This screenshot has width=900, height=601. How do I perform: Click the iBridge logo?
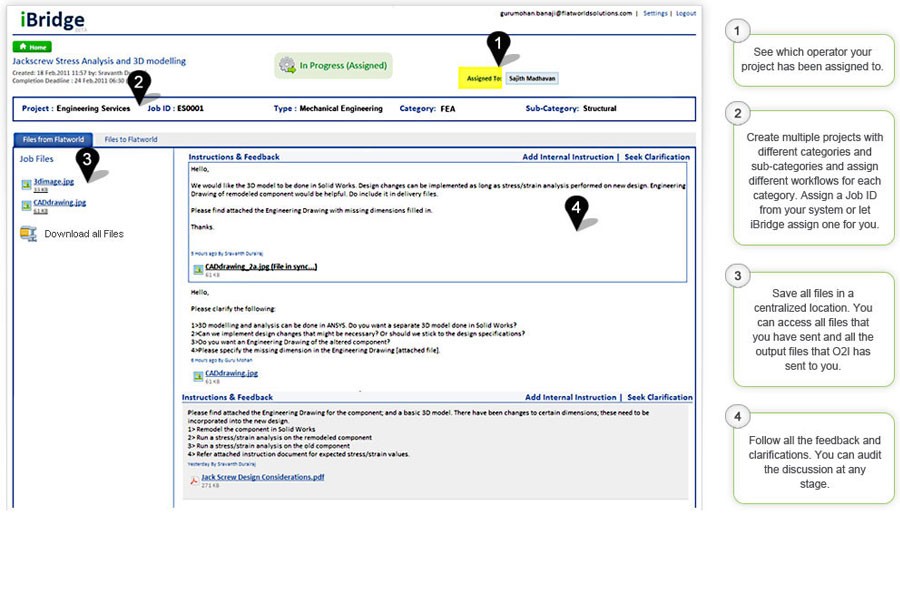pos(52,21)
